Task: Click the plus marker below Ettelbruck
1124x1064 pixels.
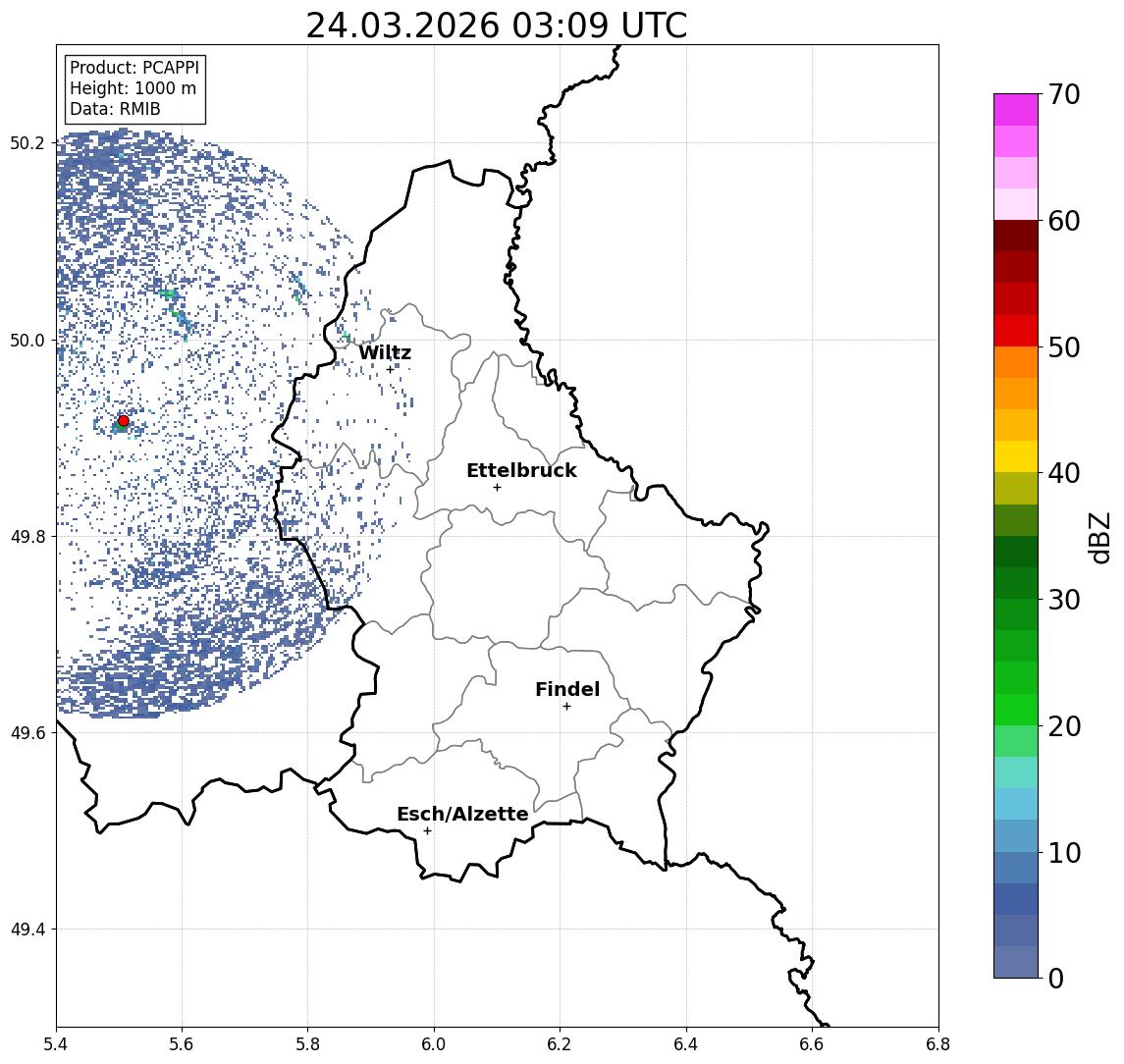Action: pos(497,488)
